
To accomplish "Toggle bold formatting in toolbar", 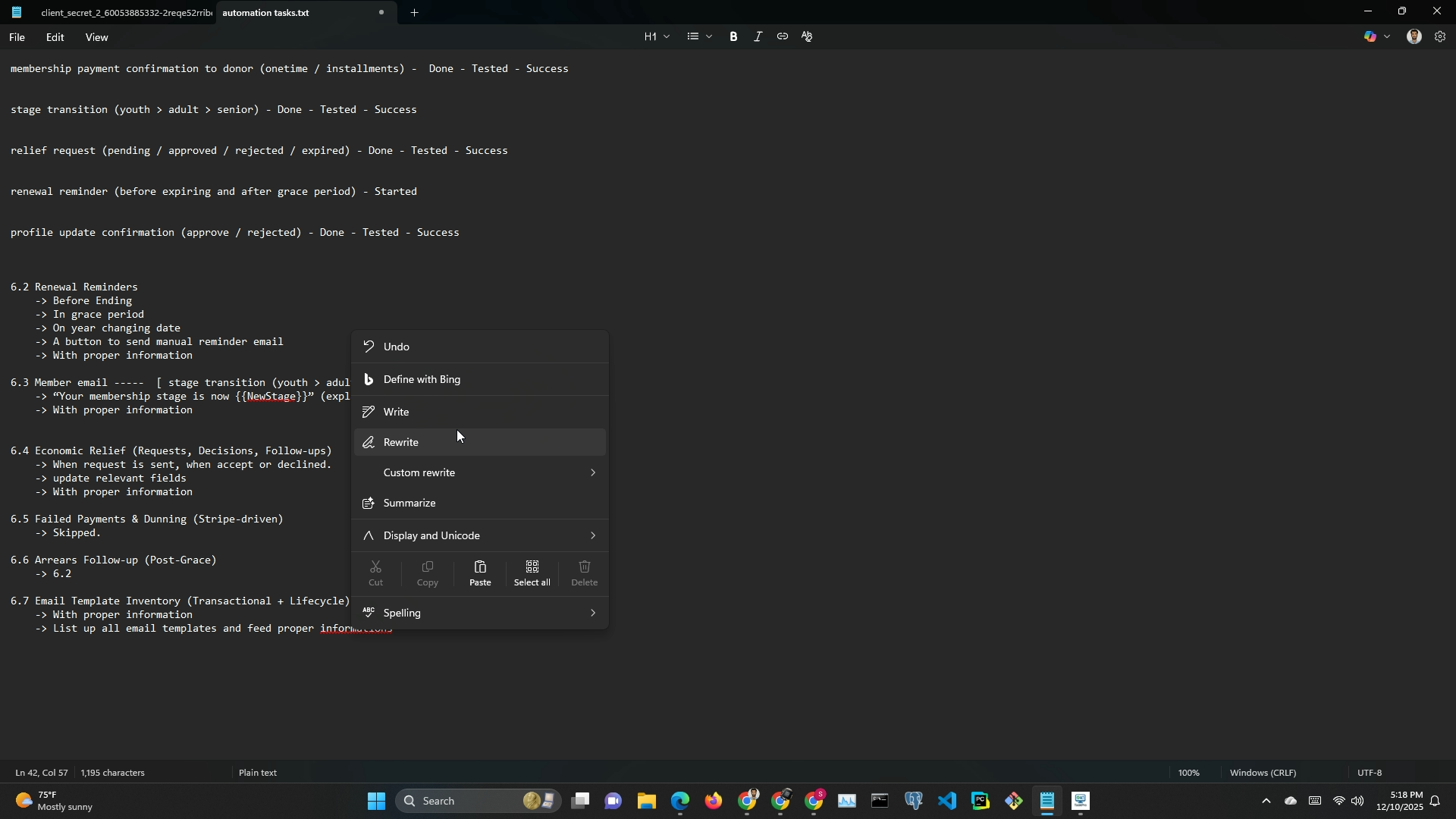I will pos(733,36).
